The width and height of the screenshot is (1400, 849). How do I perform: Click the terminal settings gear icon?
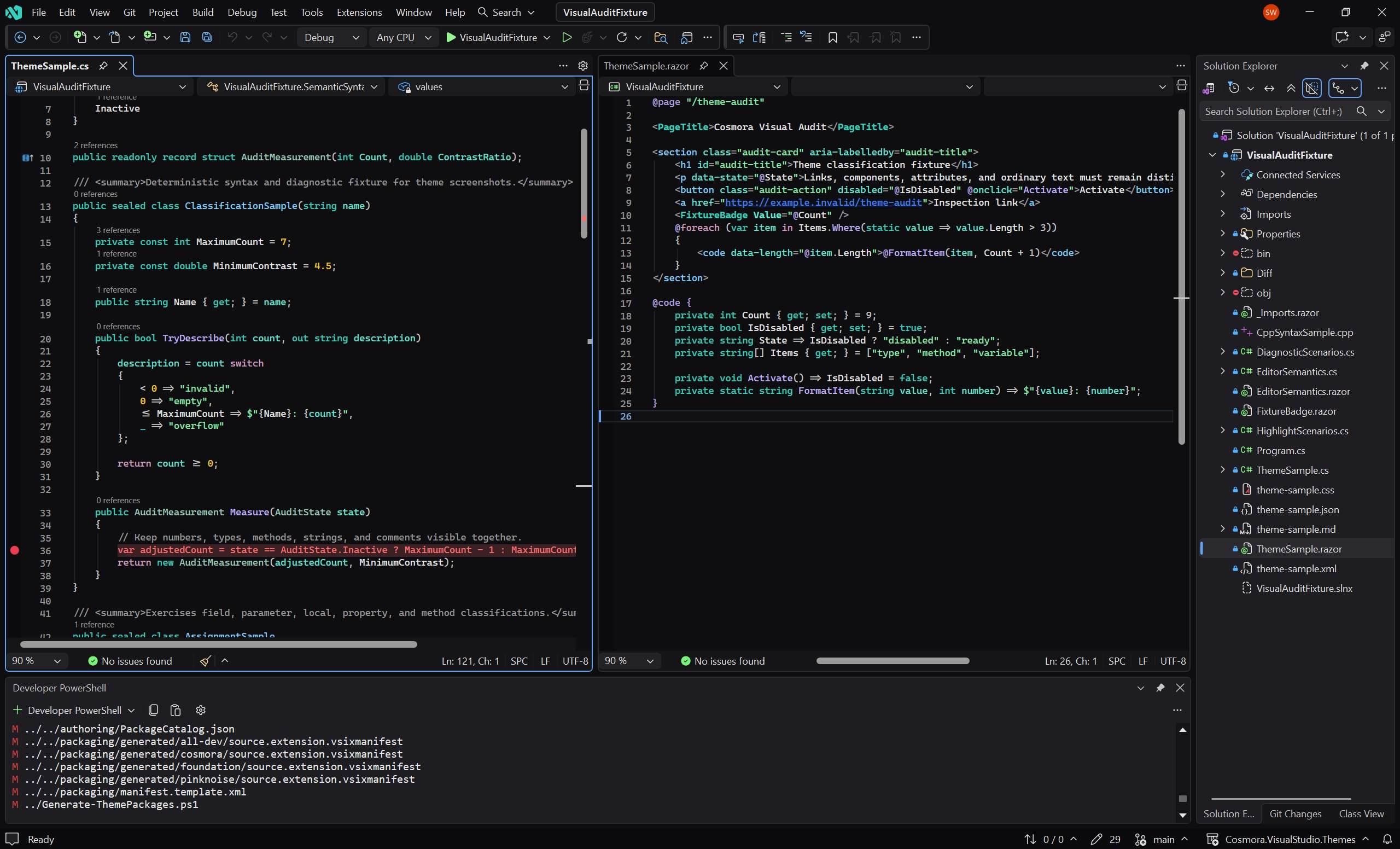click(x=201, y=711)
